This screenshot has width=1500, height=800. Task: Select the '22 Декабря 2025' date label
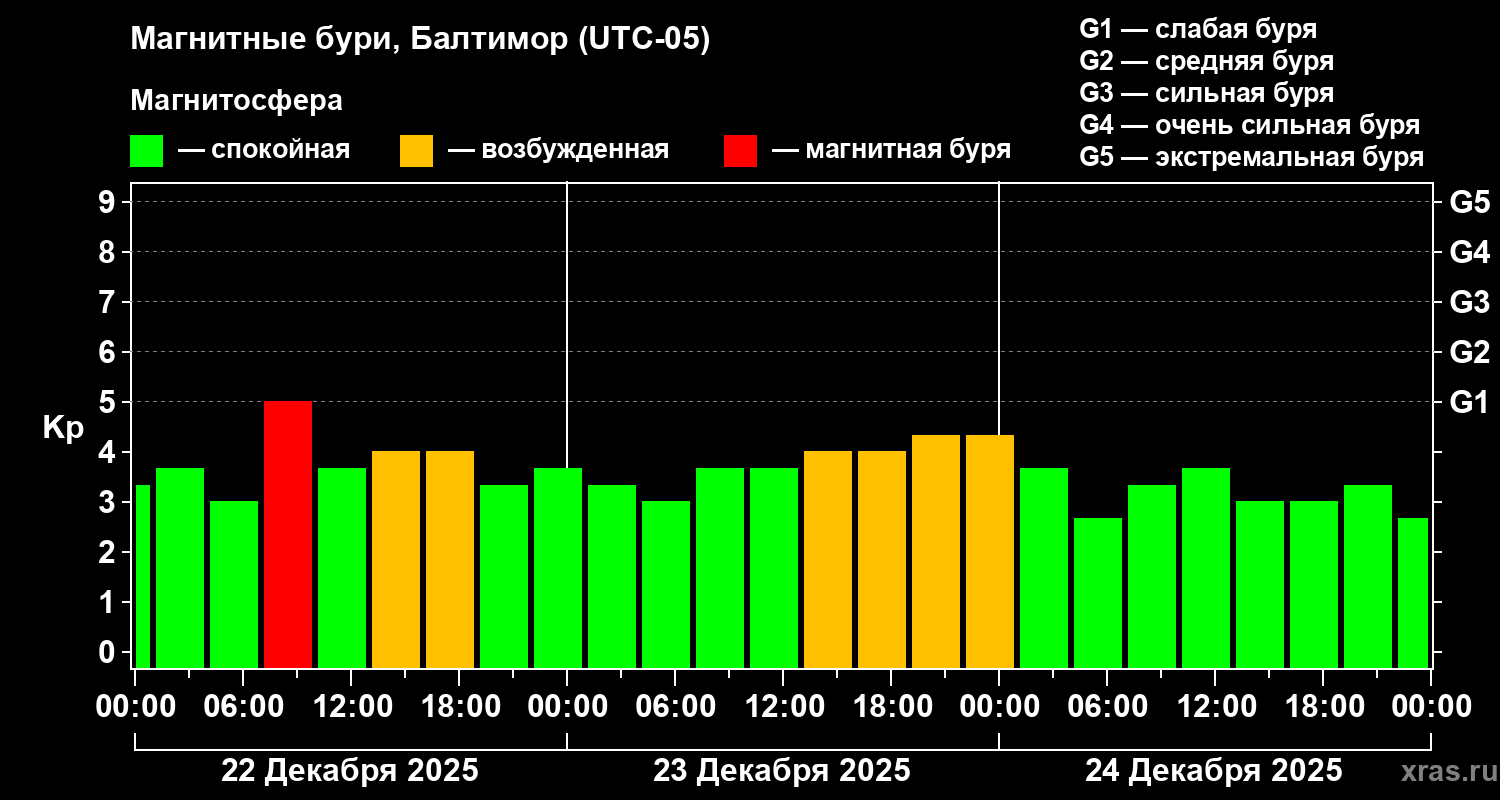(350, 771)
